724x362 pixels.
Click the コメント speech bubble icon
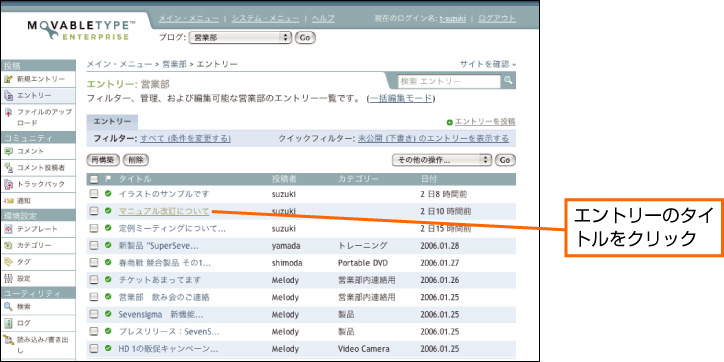tap(8, 151)
